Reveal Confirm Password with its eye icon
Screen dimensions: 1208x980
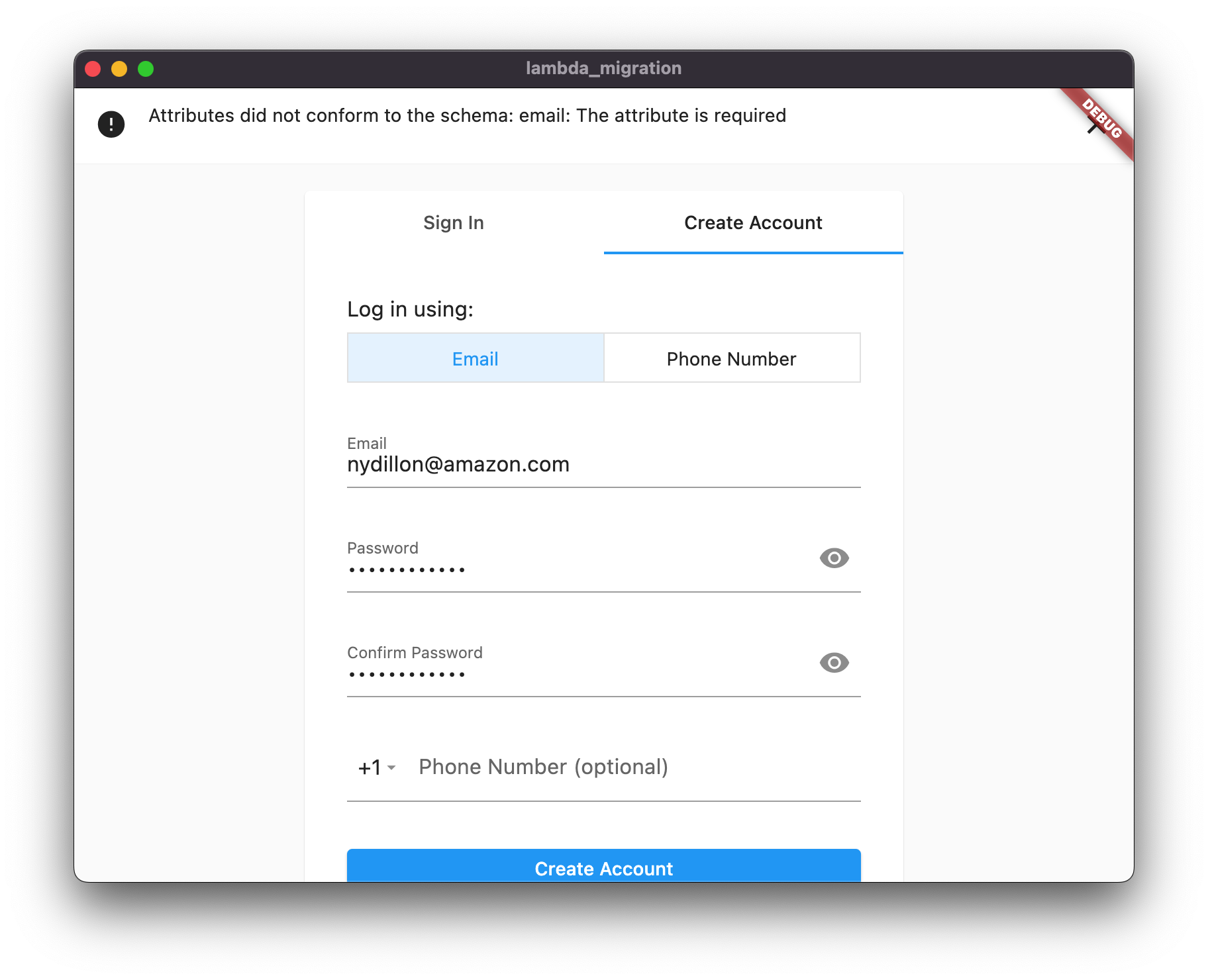pos(834,663)
